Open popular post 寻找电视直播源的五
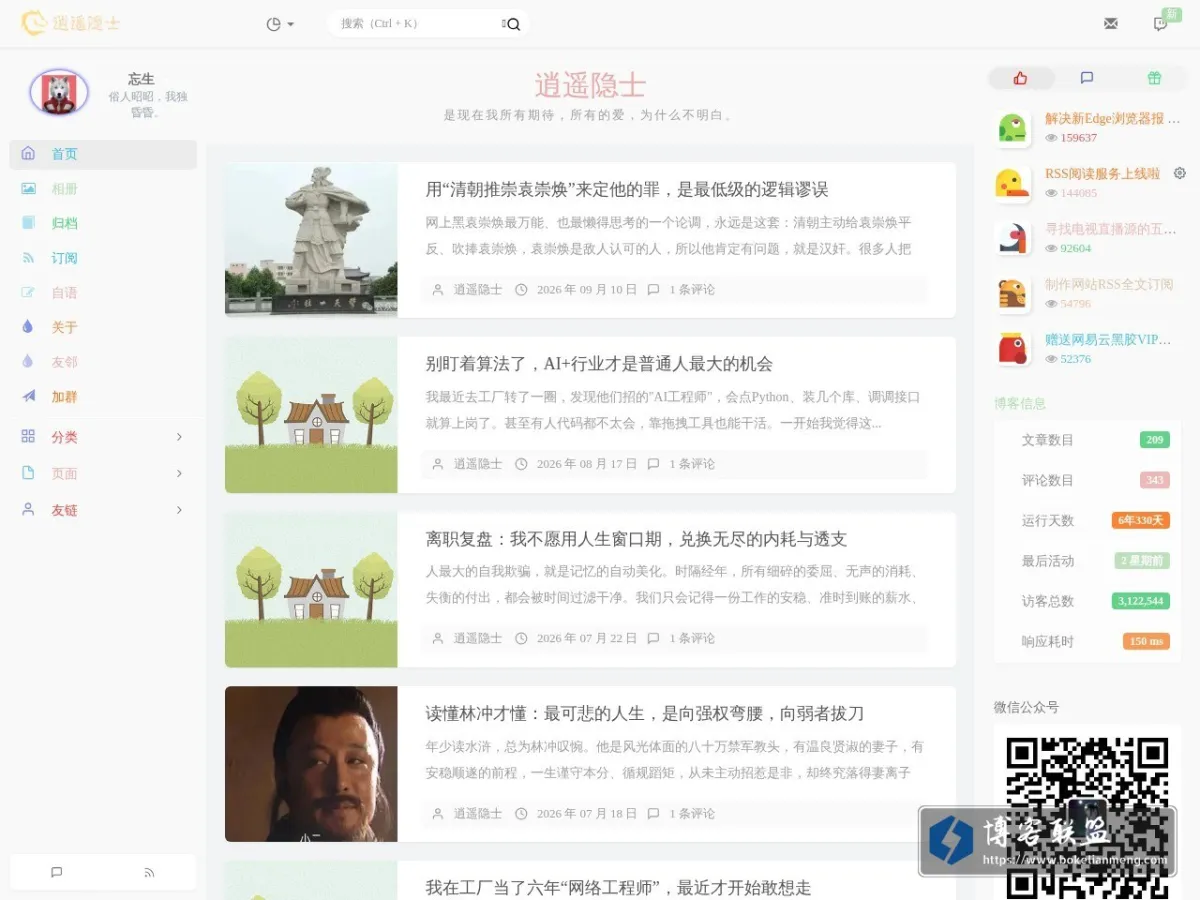The width and height of the screenshot is (1200, 900). click(1110, 229)
